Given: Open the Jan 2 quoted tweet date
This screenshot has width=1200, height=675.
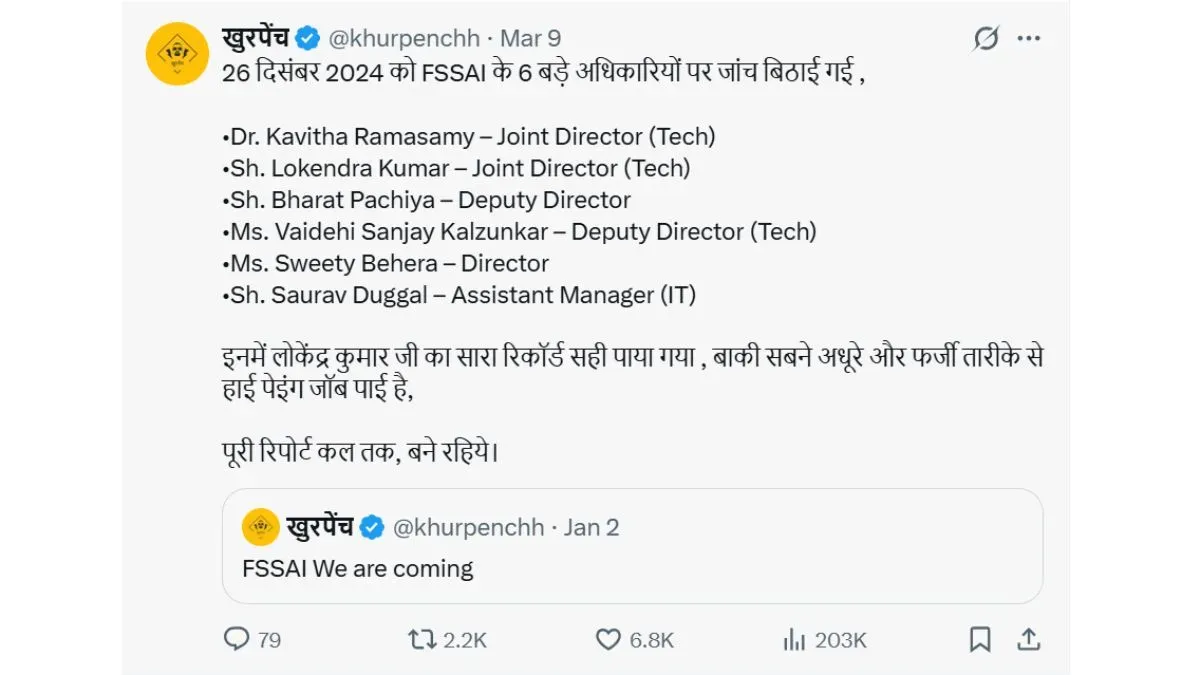Looking at the screenshot, I should (592, 527).
